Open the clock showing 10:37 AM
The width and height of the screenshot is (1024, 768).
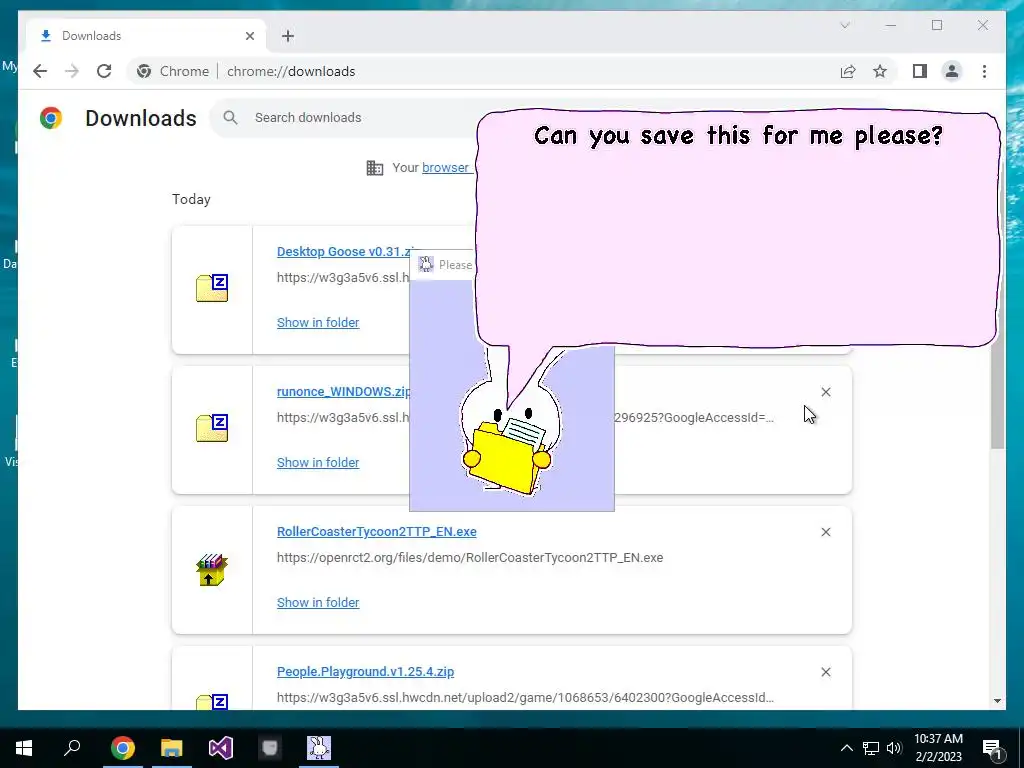pos(938,748)
